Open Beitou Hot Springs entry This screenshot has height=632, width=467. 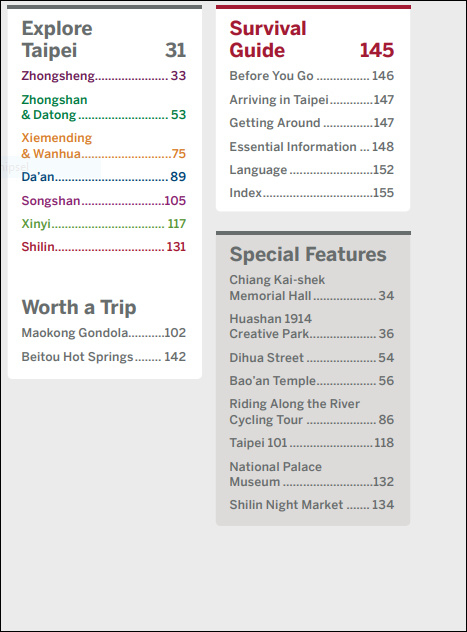click(x=104, y=357)
